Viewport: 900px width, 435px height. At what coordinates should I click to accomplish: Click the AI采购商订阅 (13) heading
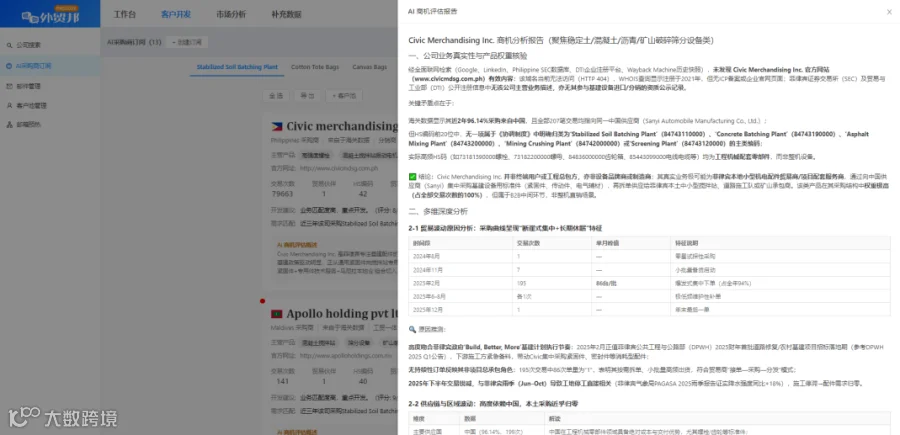134,42
